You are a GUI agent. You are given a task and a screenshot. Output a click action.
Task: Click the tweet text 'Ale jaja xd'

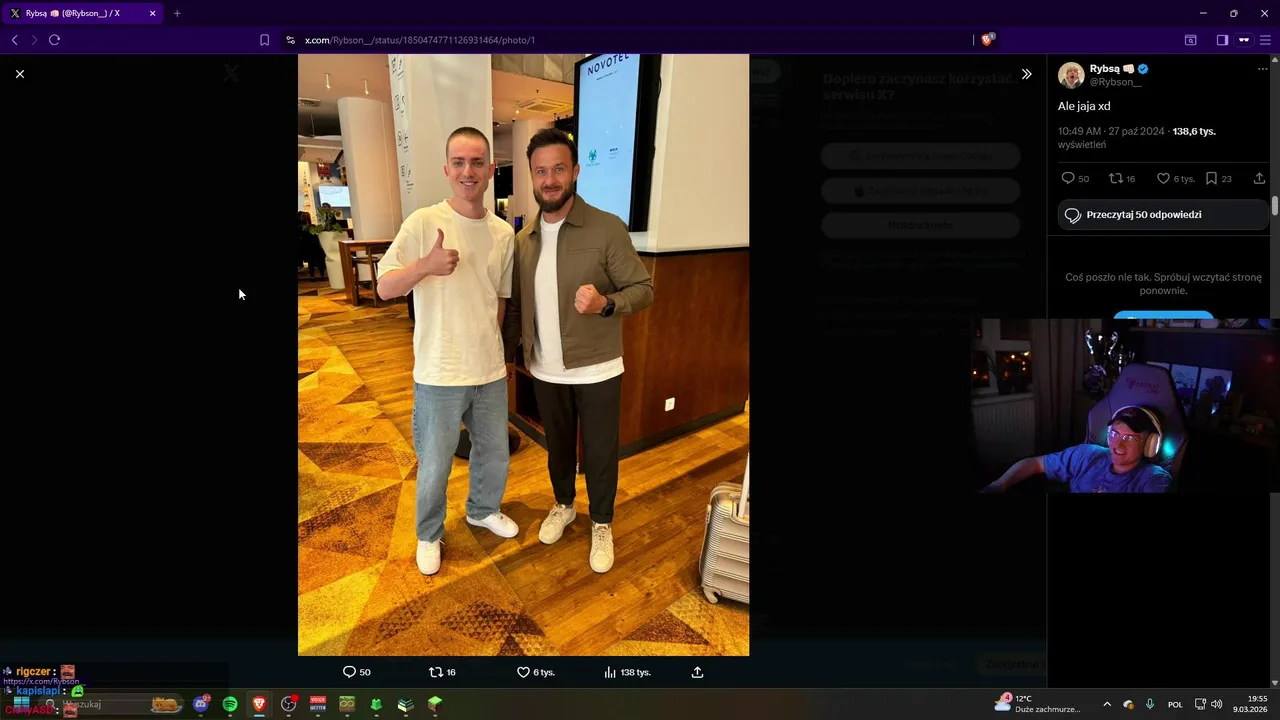point(1084,106)
